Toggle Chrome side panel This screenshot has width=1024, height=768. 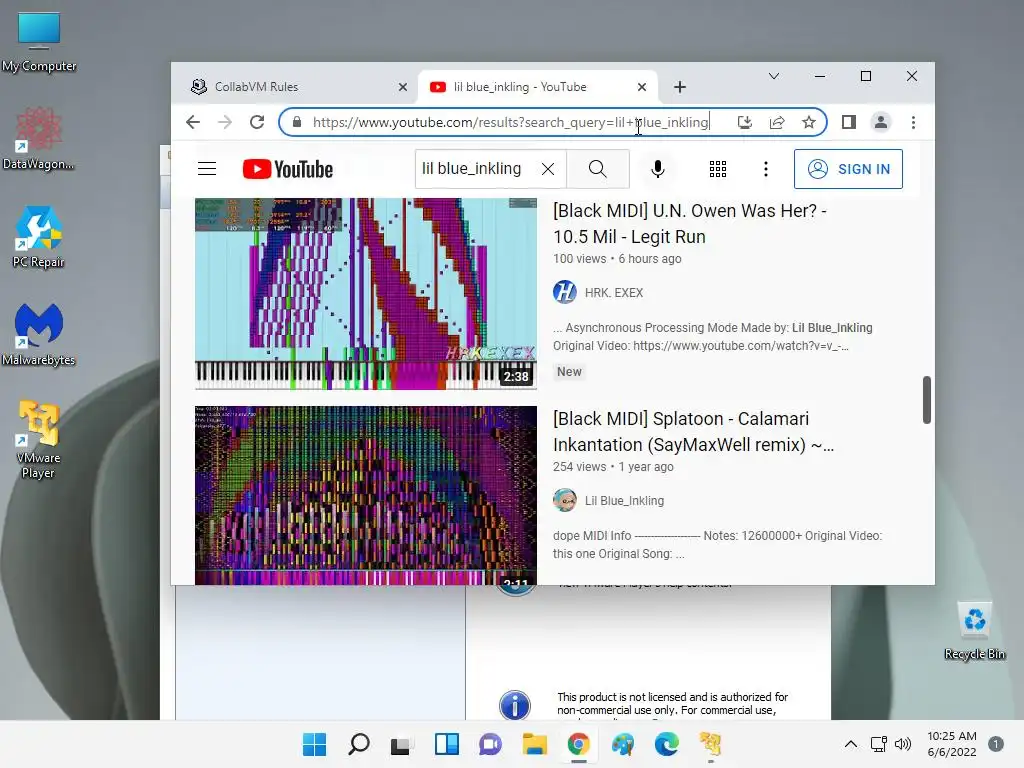(848, 122)
